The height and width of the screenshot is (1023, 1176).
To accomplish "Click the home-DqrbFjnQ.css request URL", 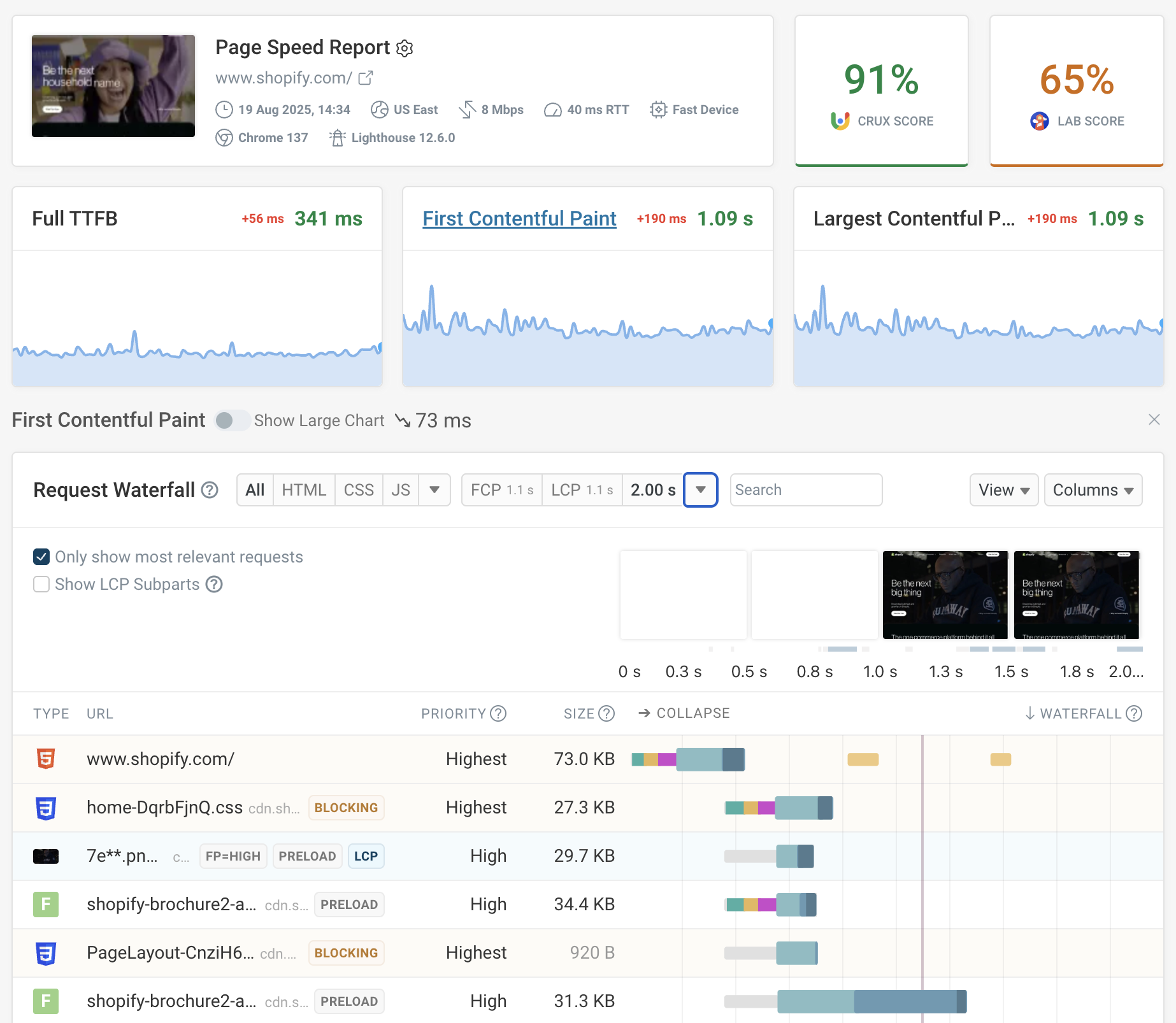I will pyautogui.click(x=164, y=808).
